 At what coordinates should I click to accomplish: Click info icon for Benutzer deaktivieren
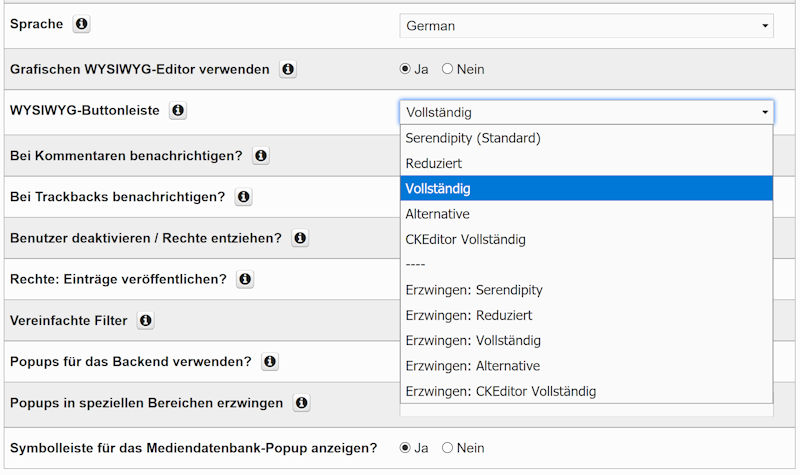pyautogui.click(x=300, y=238)
